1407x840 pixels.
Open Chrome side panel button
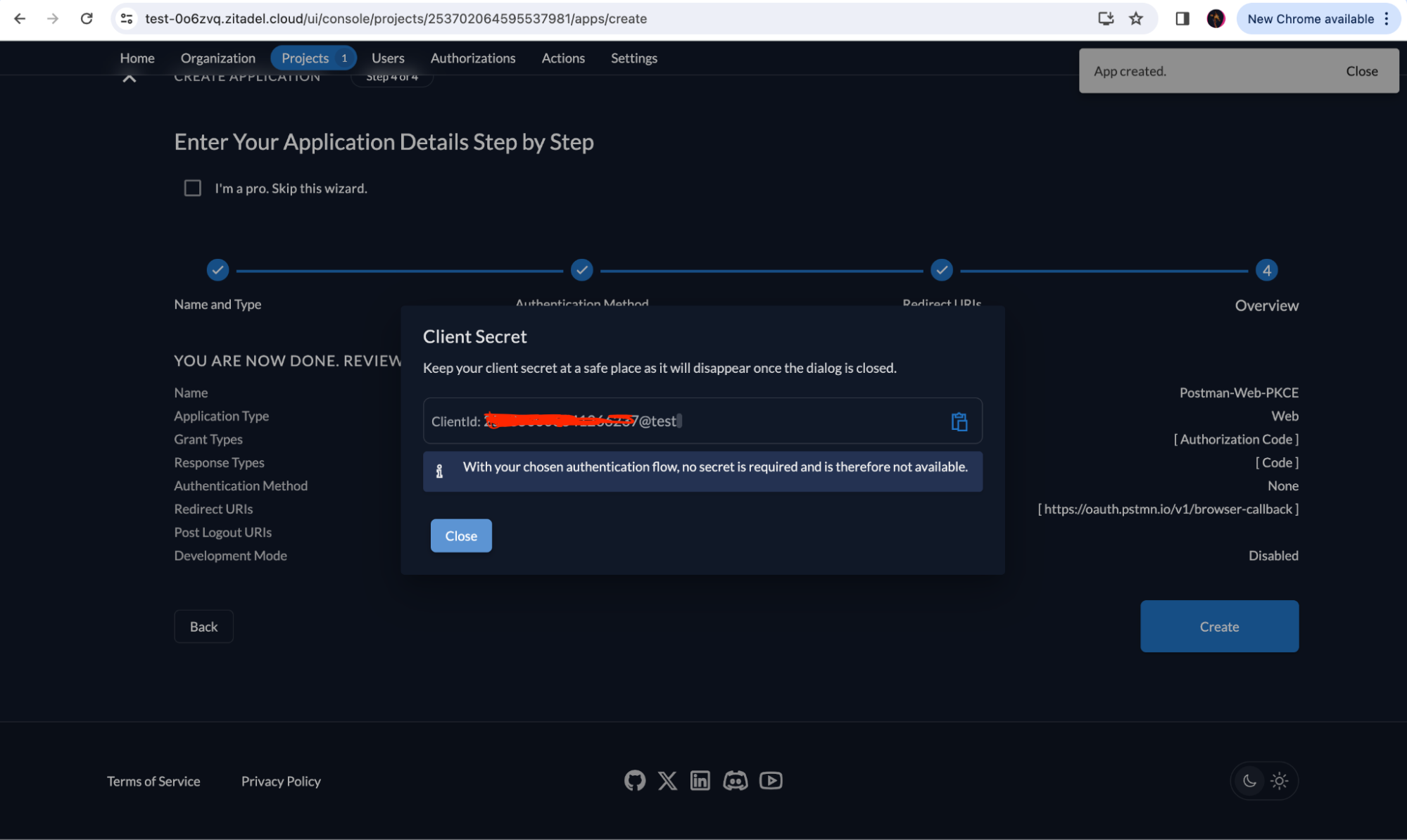point(1182,19)
